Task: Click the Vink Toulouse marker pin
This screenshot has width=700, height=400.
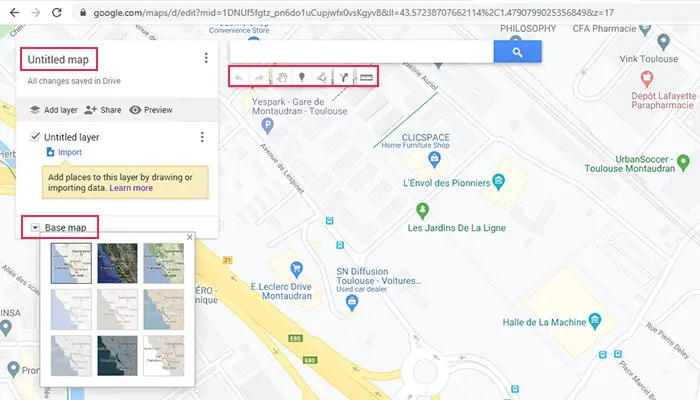Action: (x=663, y=42)
